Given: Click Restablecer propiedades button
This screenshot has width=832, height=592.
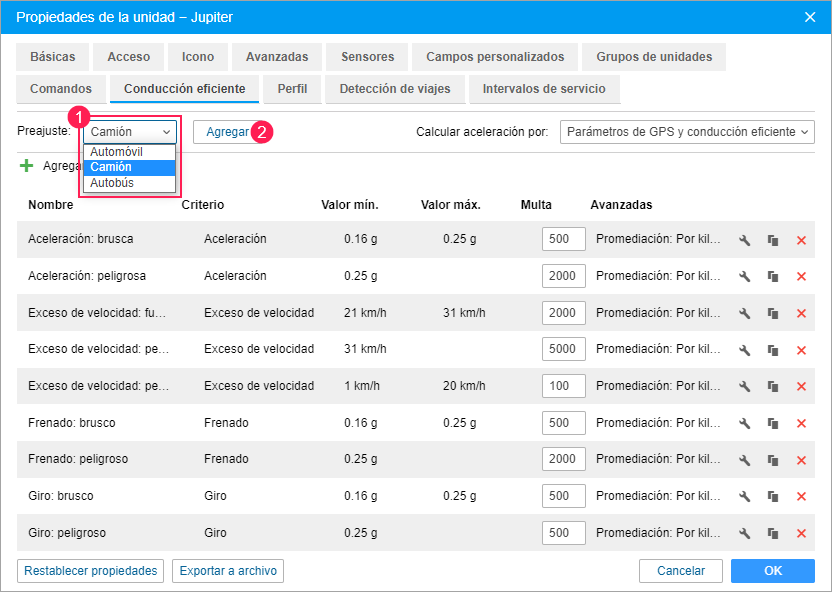Looking at the screenshot, I should point(91,571).
